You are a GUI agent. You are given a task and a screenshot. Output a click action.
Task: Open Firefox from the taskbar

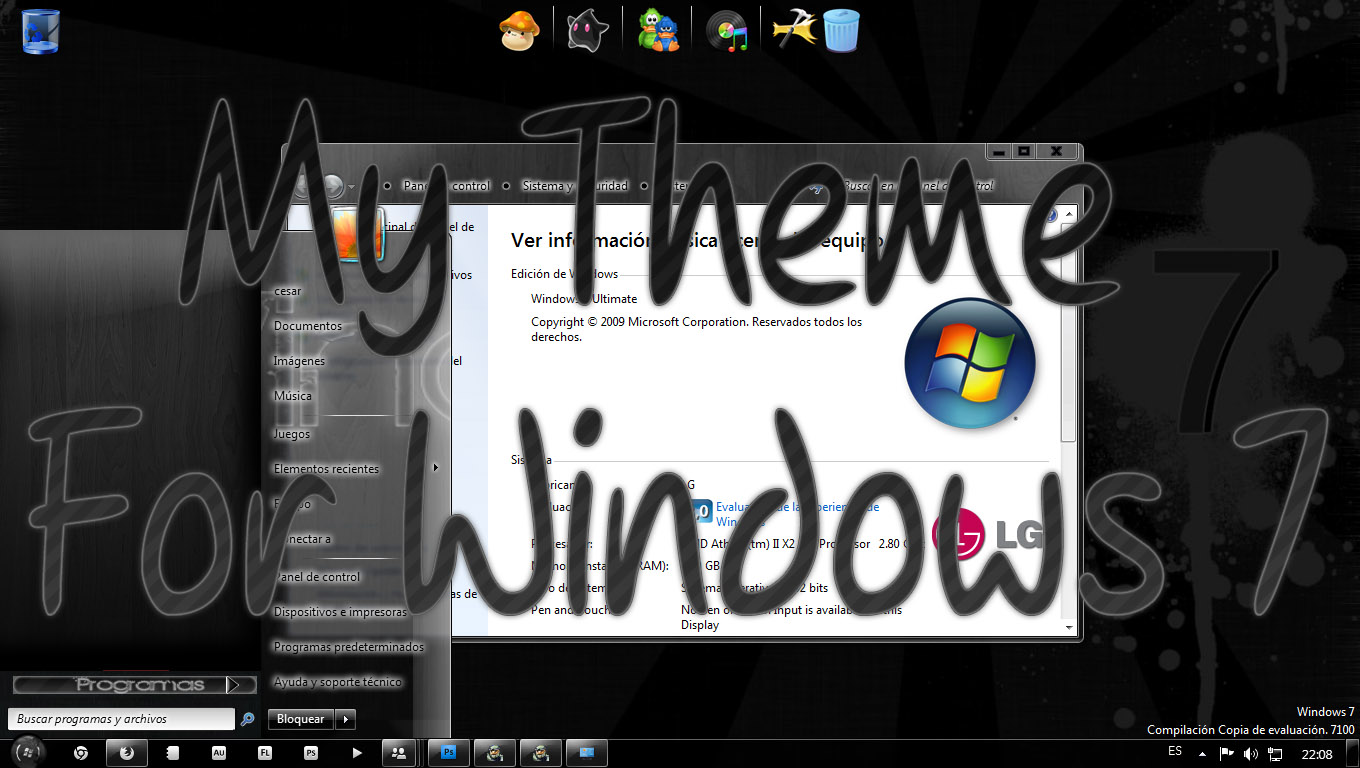point(126,753)
